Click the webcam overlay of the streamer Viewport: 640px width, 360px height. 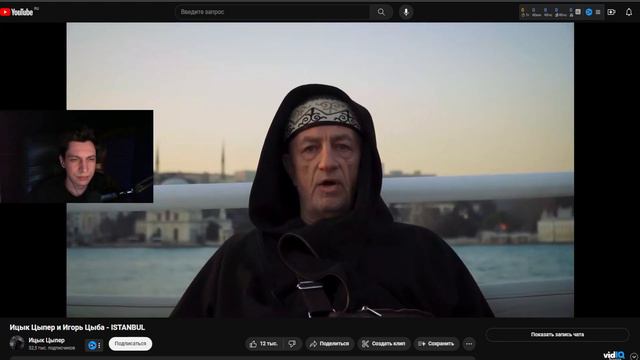click(x=77, y=156)
